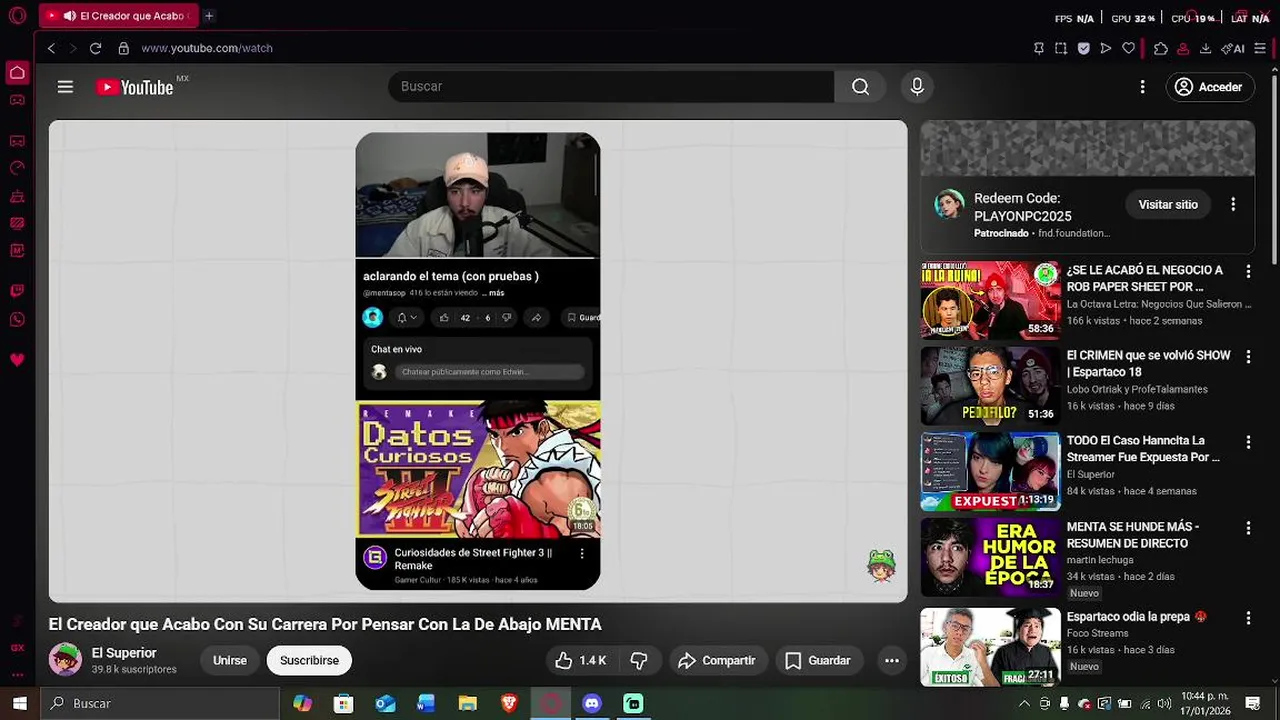Open Easy Setup sliders icon in toolbar
Screen dimensions: 1280x720
pos(1260,48)
